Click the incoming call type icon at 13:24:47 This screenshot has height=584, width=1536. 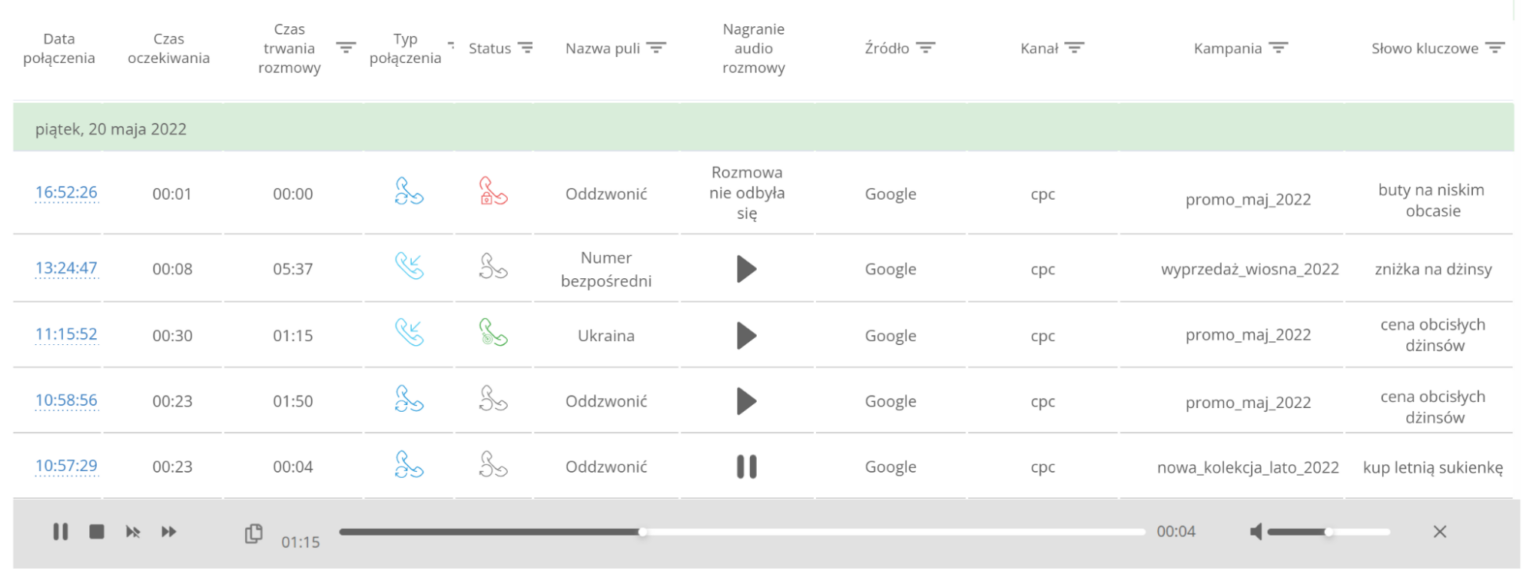point(409,266)
